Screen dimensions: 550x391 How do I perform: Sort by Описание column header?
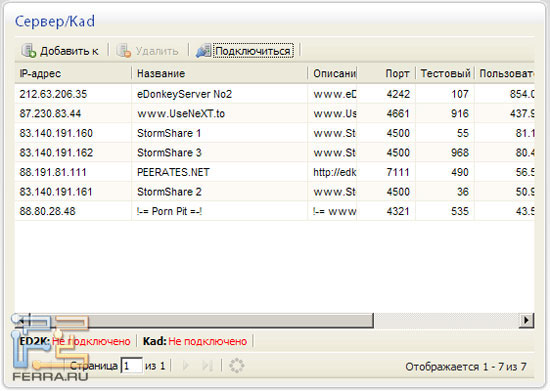coord(333,73)
